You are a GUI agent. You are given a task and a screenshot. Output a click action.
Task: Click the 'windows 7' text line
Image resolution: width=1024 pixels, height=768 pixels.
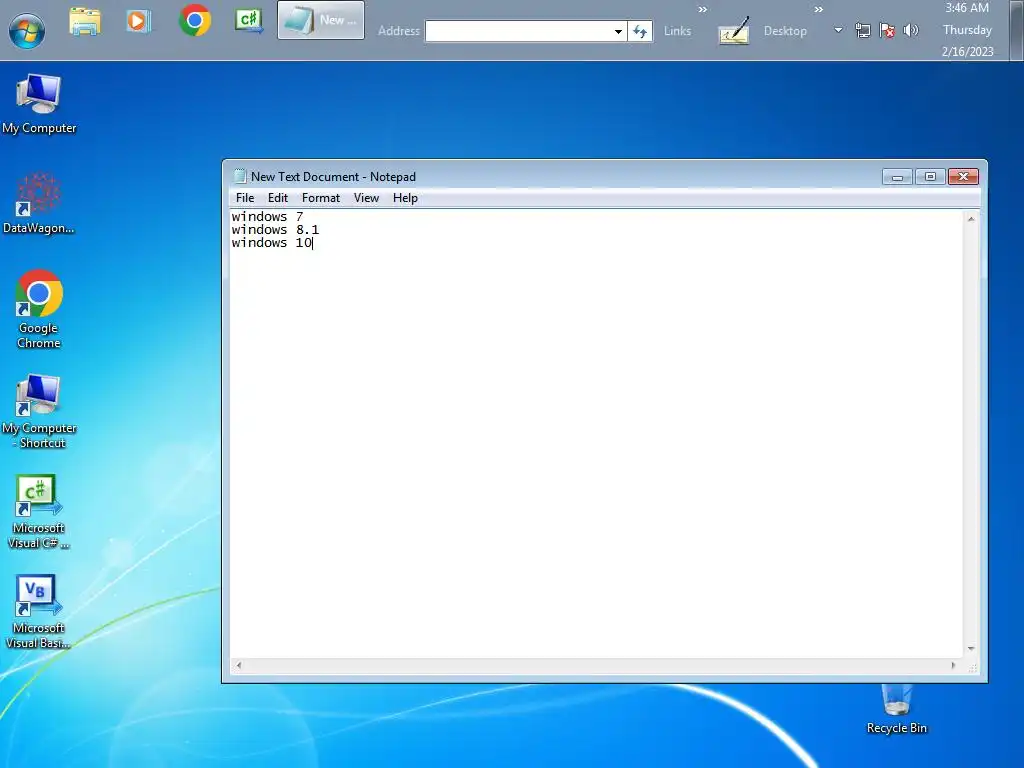tap(267, 216)
